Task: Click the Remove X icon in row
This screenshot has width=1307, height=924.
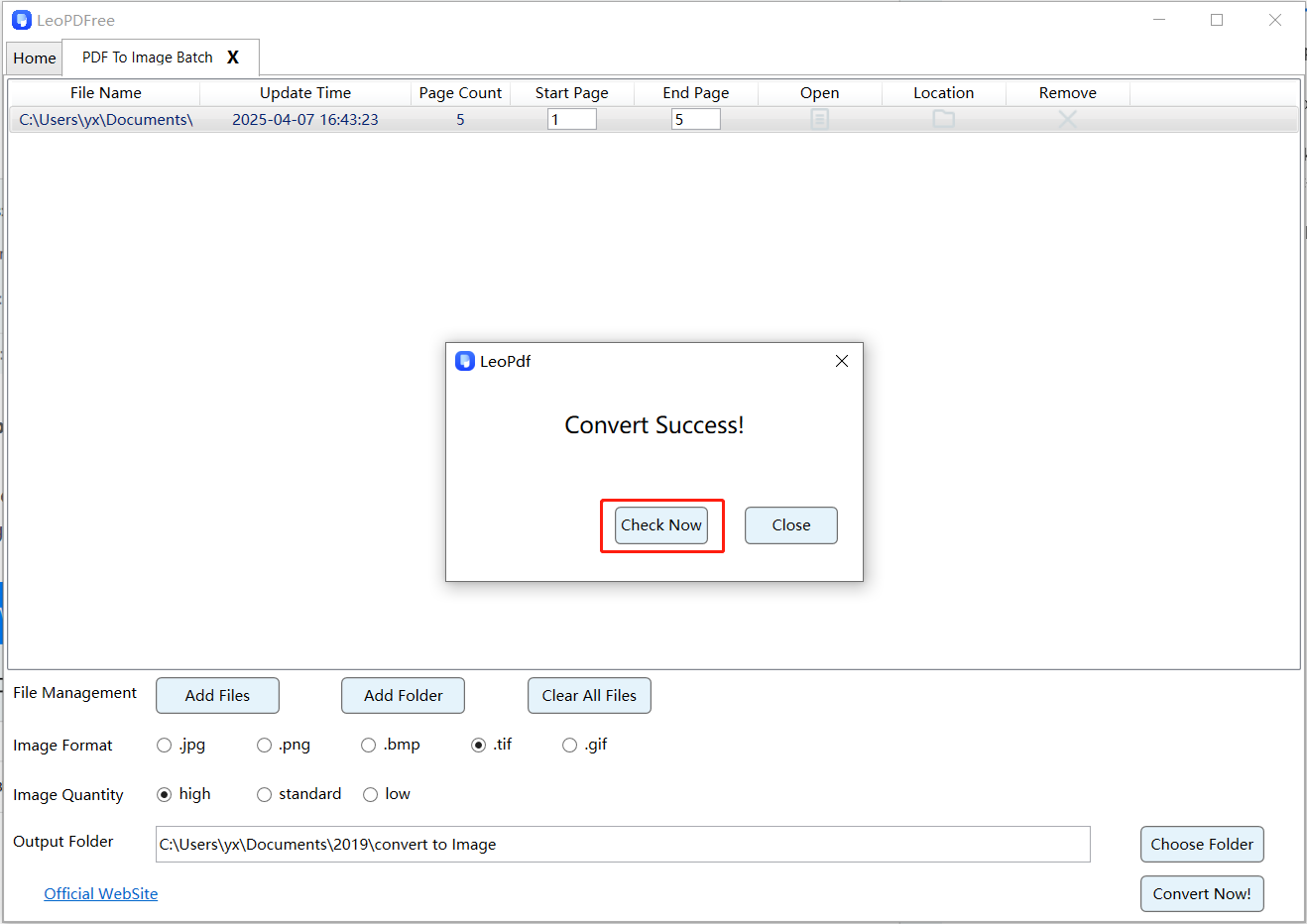Action: pyautogui.click(x=1067, y=119)
